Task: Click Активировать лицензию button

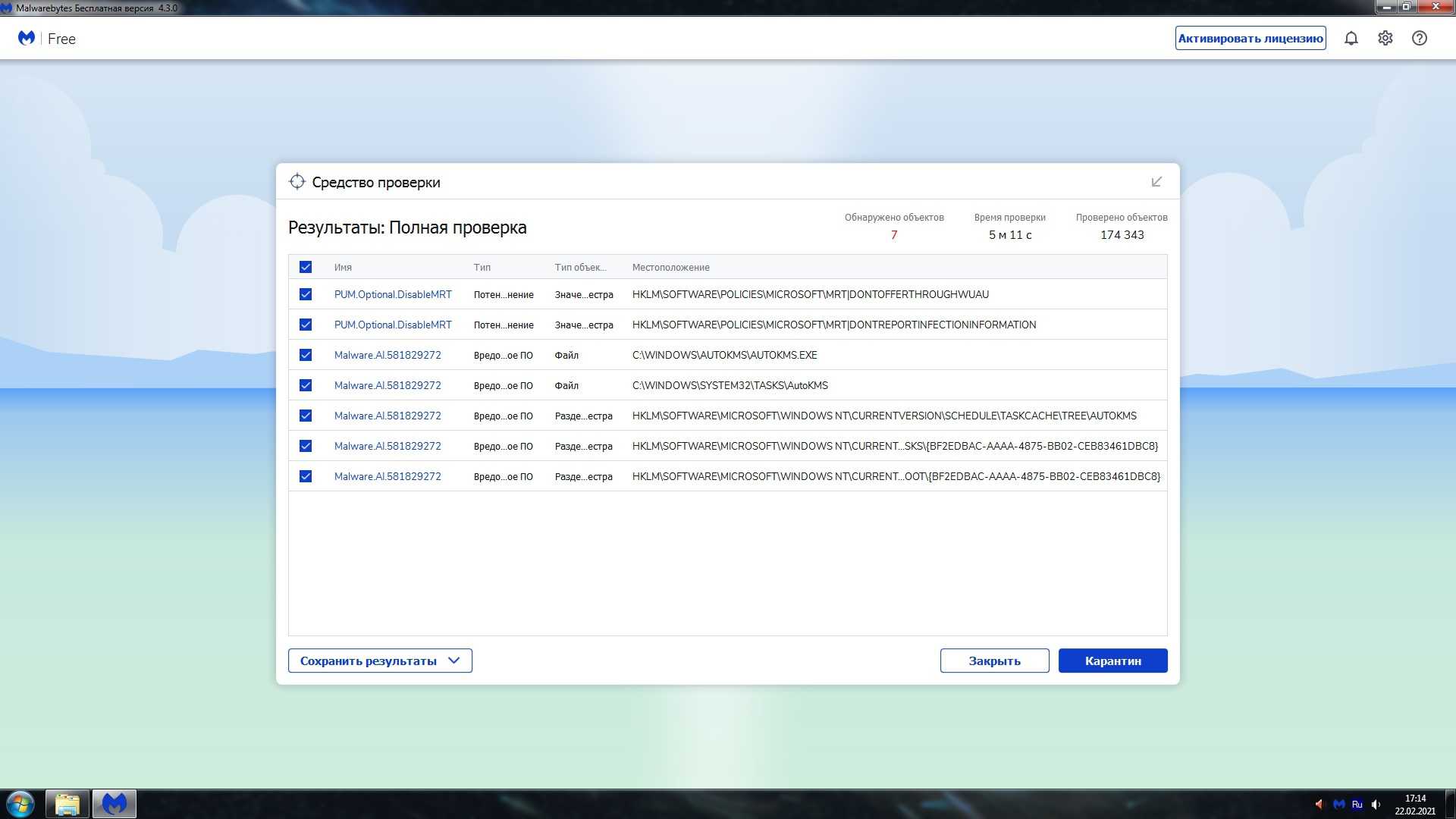Action: click(1250, 39)
